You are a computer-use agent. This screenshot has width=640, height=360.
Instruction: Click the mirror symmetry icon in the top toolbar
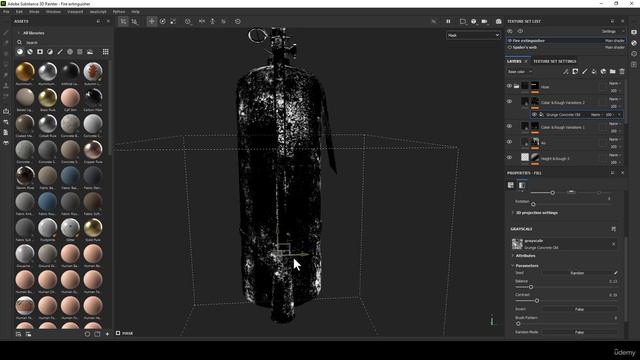coord(202,21)
